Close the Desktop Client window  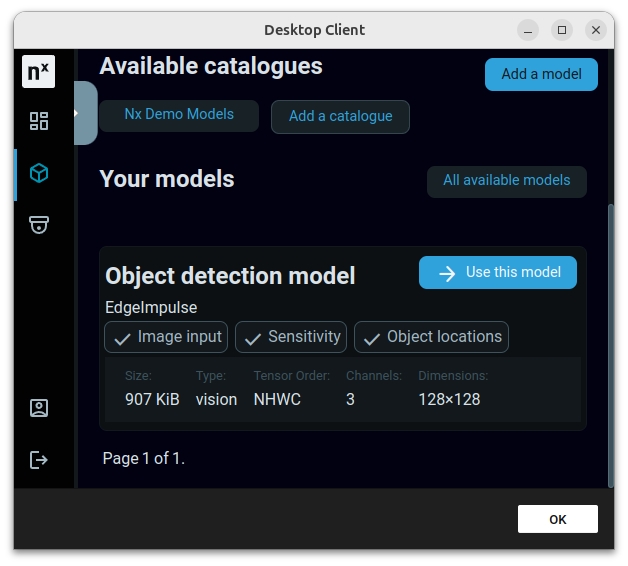(x=596, y=30)
